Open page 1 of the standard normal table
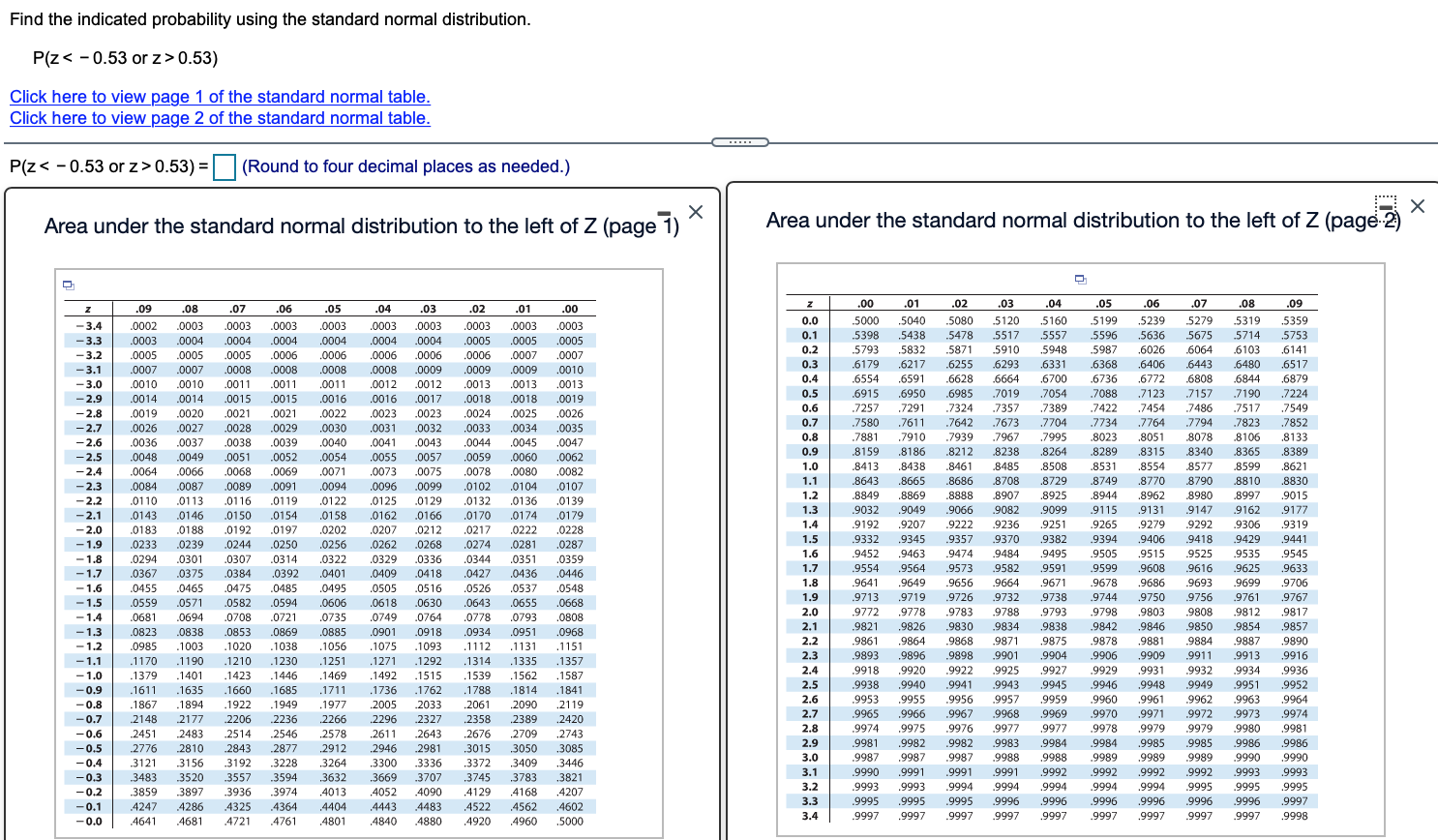This screenshot has height=840, width=1438. coord(220,97)
